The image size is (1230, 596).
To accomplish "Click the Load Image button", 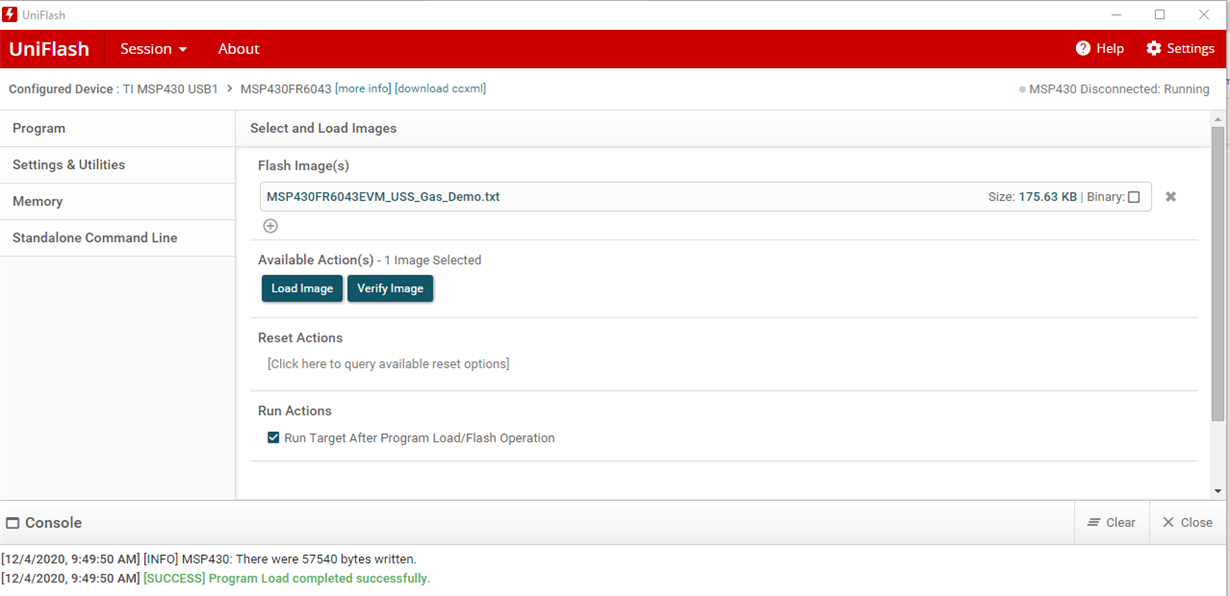I will tap(302, 288).
